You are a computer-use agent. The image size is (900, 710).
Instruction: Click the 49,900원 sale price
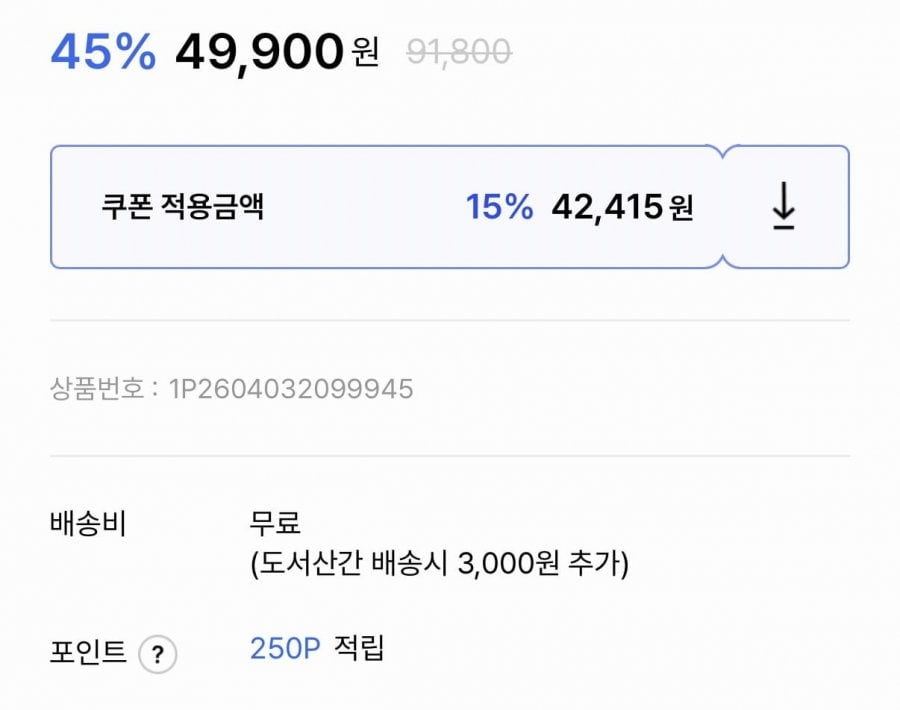tap(260, 52)
